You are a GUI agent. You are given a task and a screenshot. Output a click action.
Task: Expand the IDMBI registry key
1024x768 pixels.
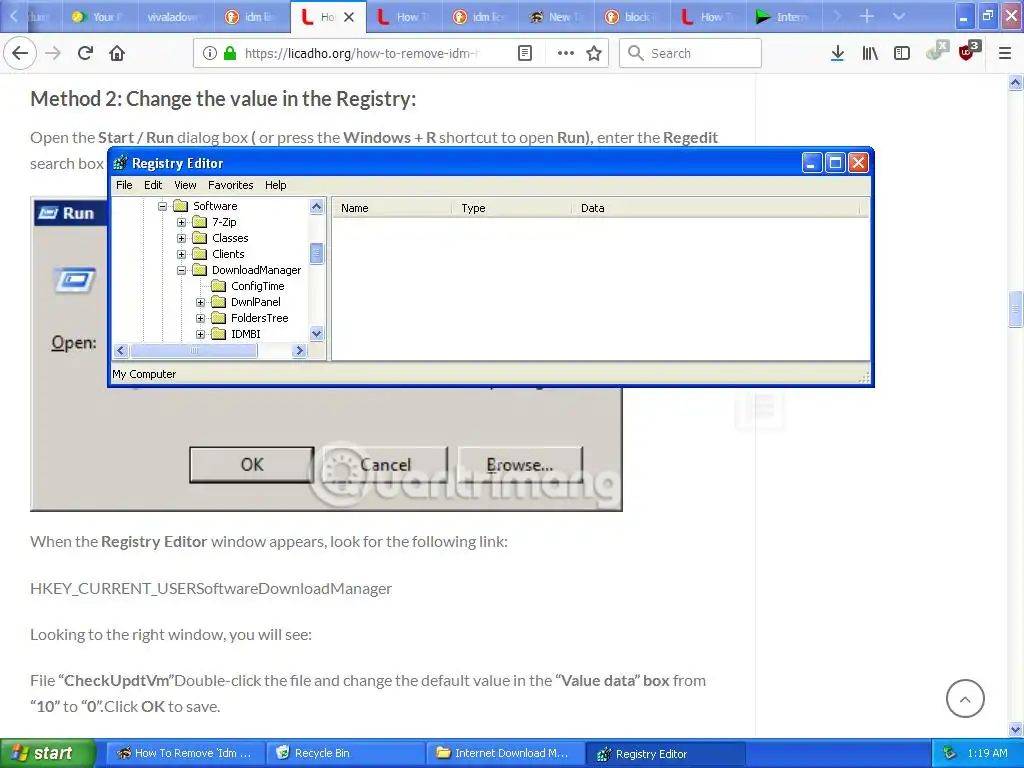[x=200, y=334]
